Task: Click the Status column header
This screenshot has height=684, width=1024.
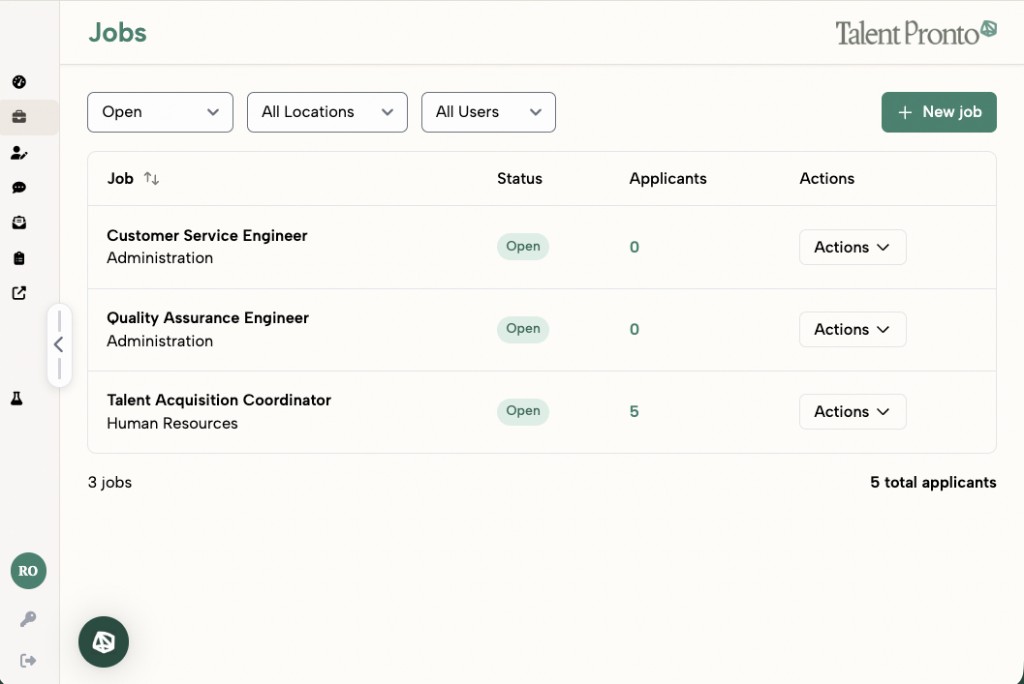Action: coord(520,178)
